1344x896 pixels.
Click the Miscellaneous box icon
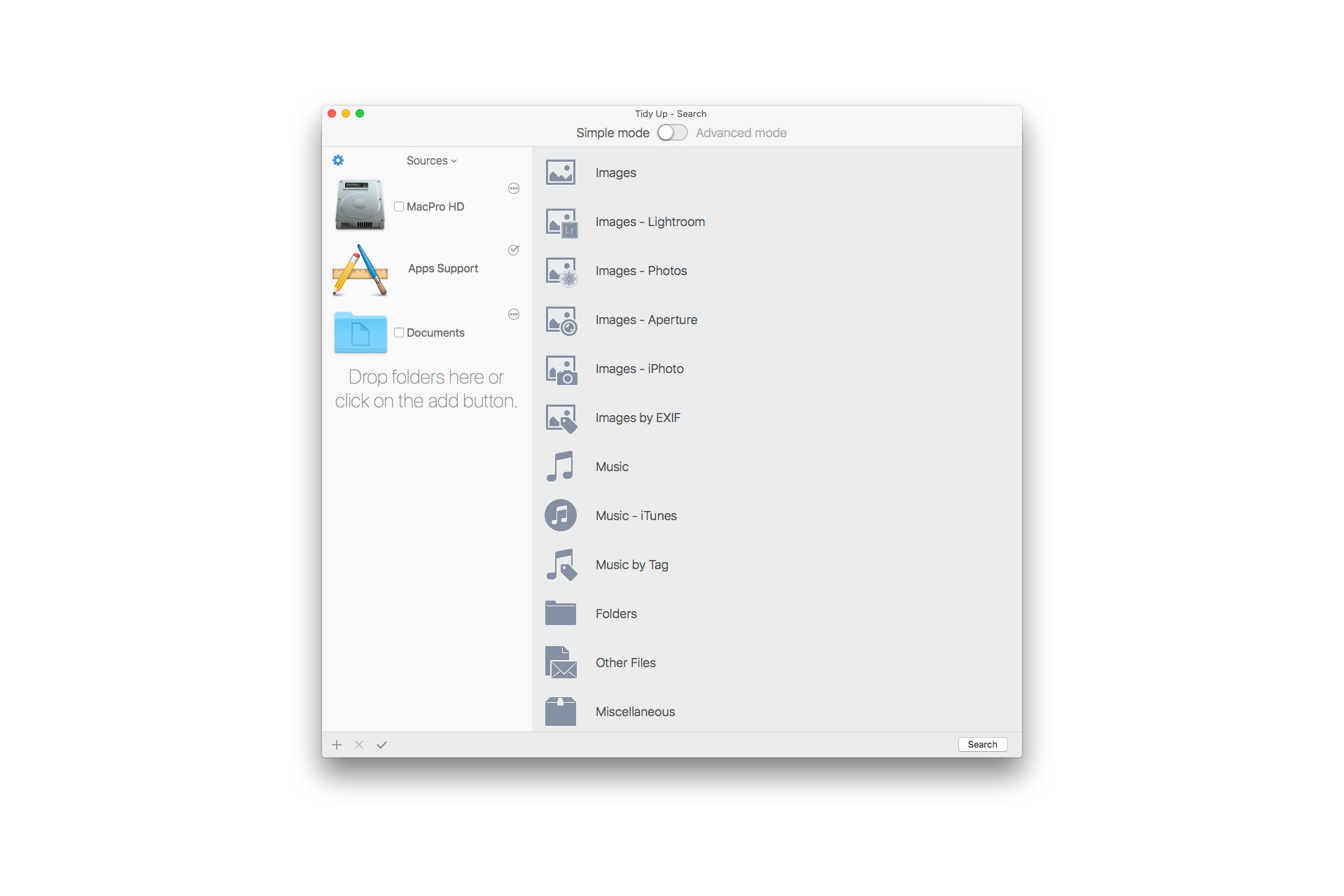[x=561, y=711]
